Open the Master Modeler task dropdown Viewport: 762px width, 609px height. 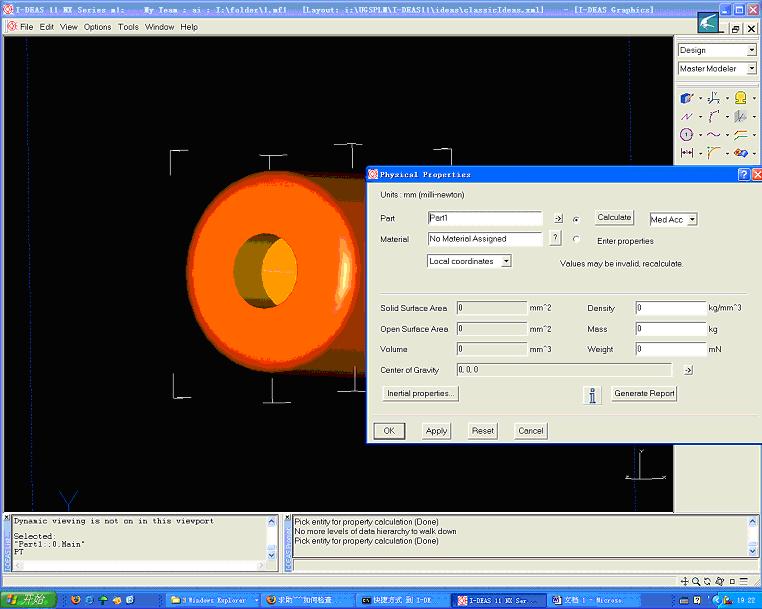click(x=717, y=69)
